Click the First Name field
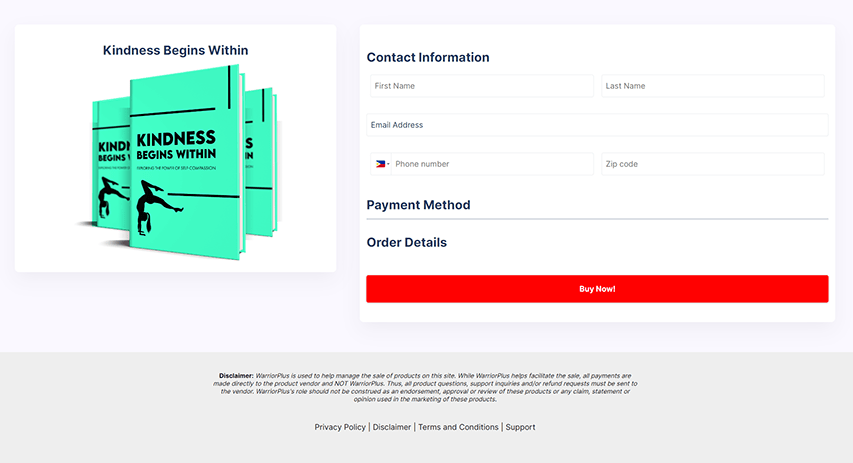The width and height of the screenshot is (853, 463). tap(481, 86)
